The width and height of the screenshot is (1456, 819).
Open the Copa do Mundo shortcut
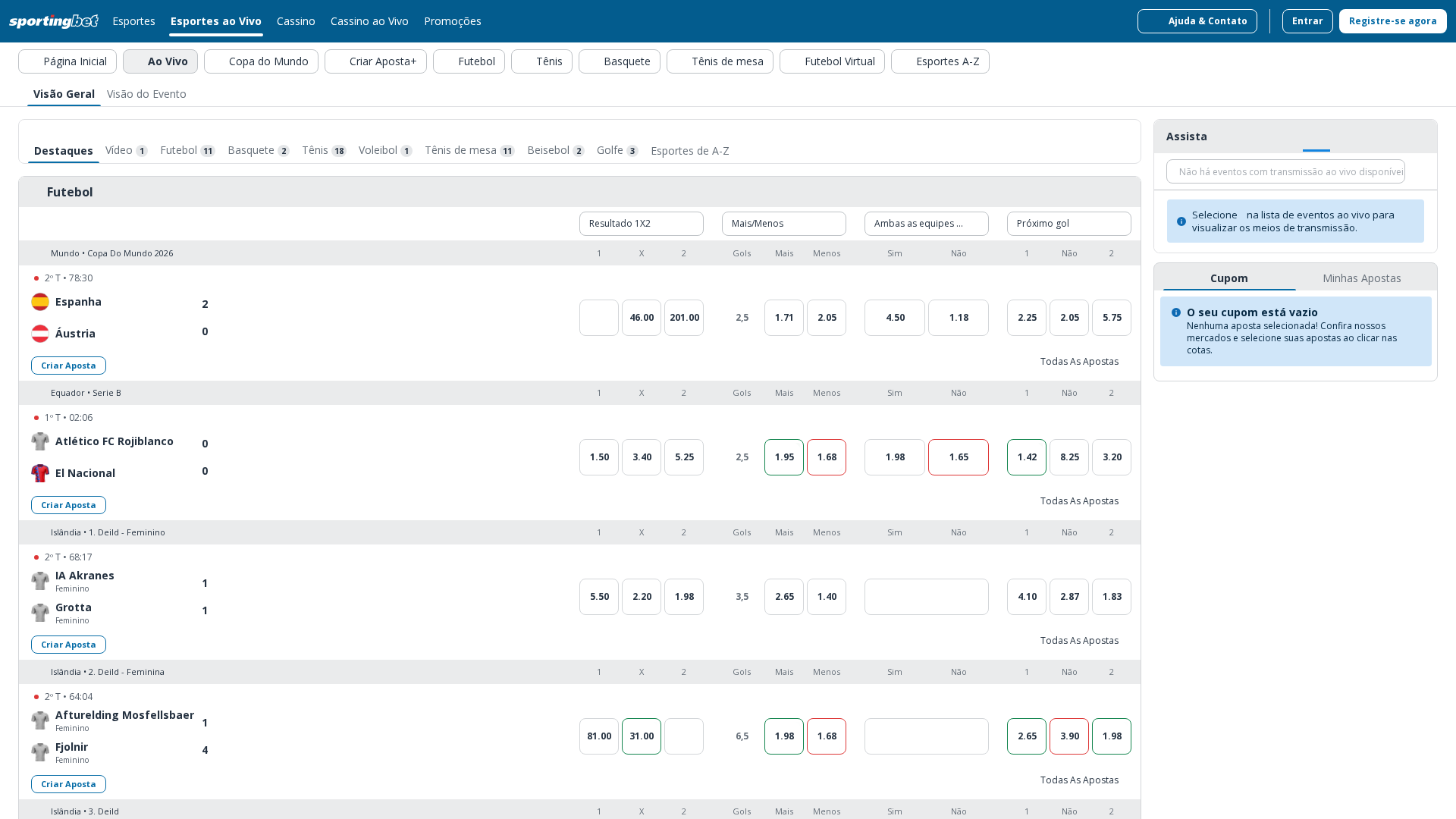(261, 61)
